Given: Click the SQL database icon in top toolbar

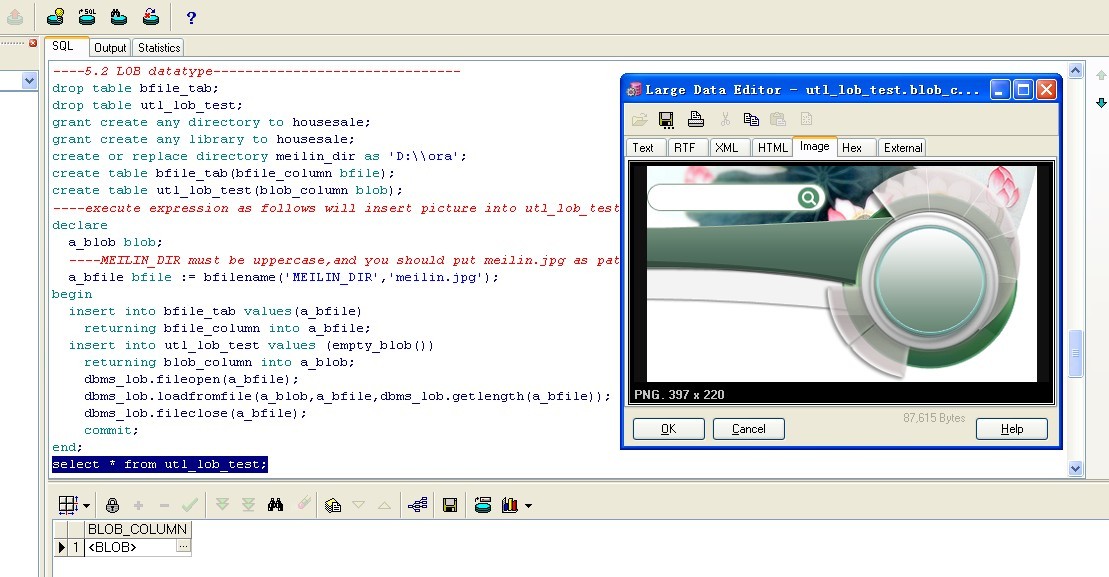Looking at the screenshot, I should (87, 16).
